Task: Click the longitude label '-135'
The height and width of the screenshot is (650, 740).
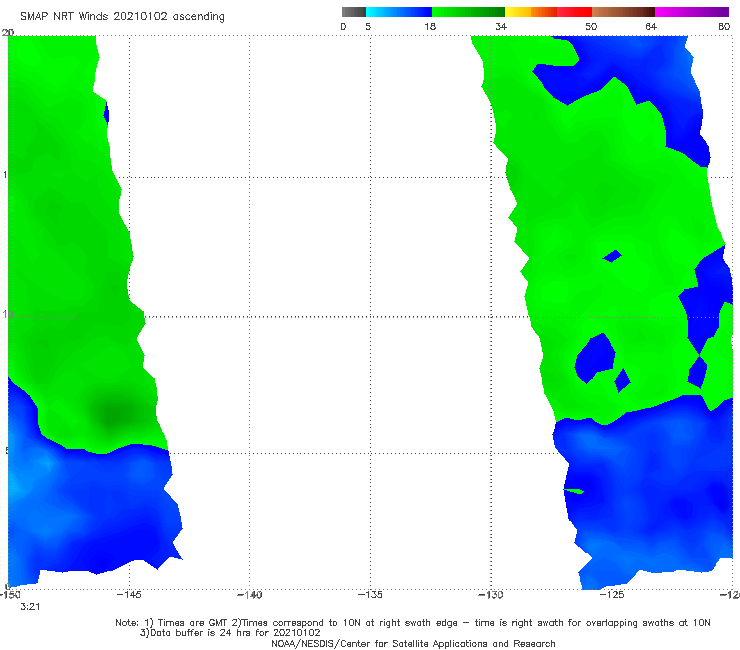Action: click(x=370, y=595)
